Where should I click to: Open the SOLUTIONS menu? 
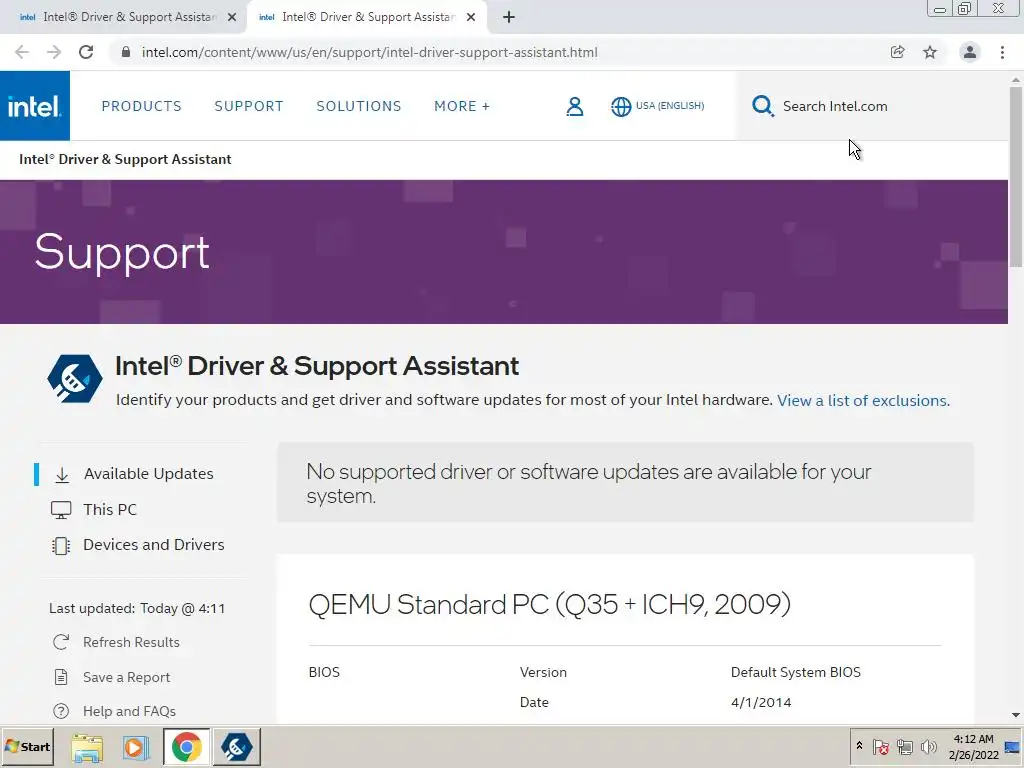point(359,106)
